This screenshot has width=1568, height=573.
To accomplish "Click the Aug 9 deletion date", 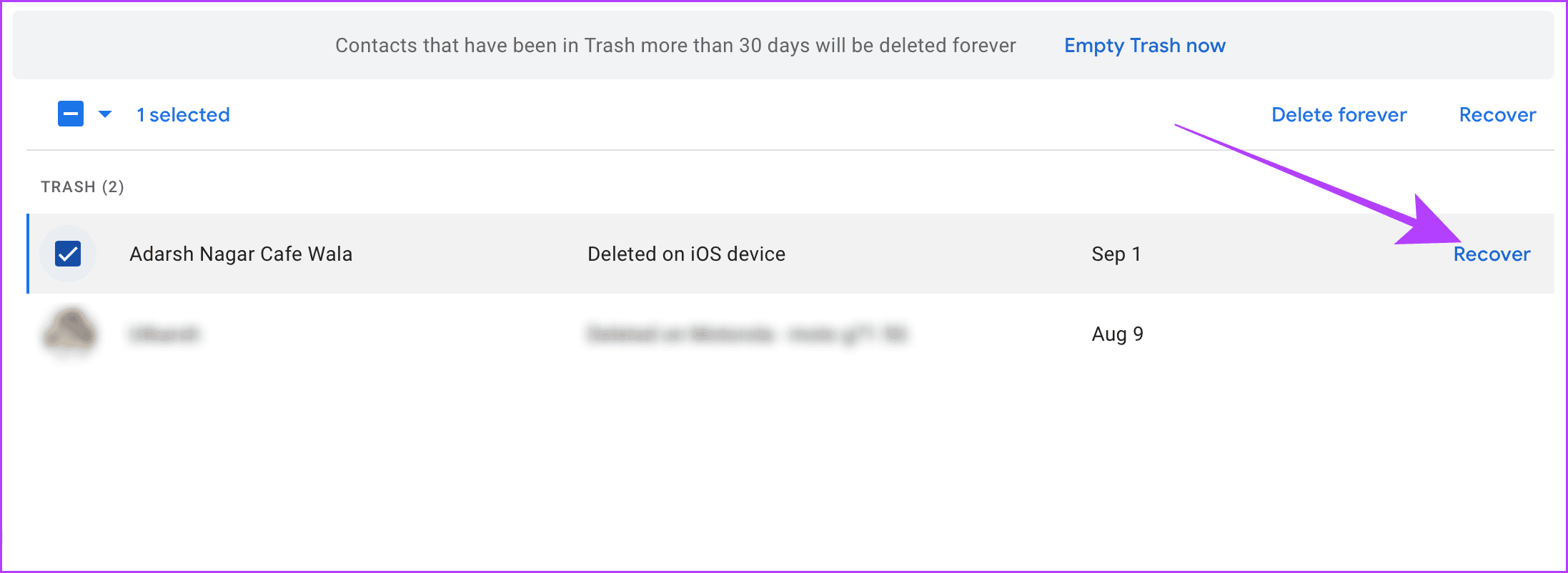I will pyautogui.click(x=1117, y=333).
